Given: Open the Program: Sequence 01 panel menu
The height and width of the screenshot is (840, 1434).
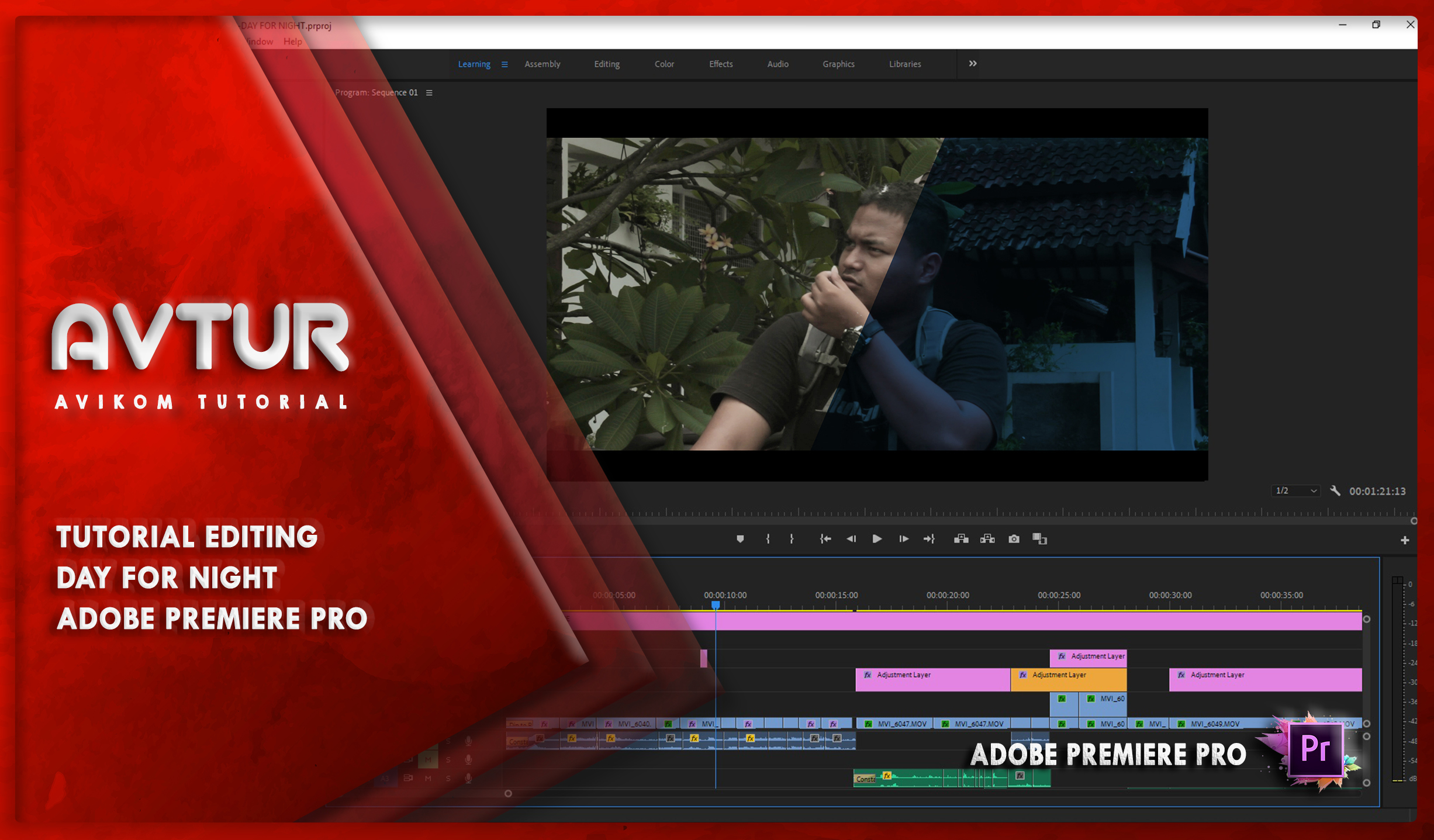Looking at the screenshot, I should (x=429, y=93).
